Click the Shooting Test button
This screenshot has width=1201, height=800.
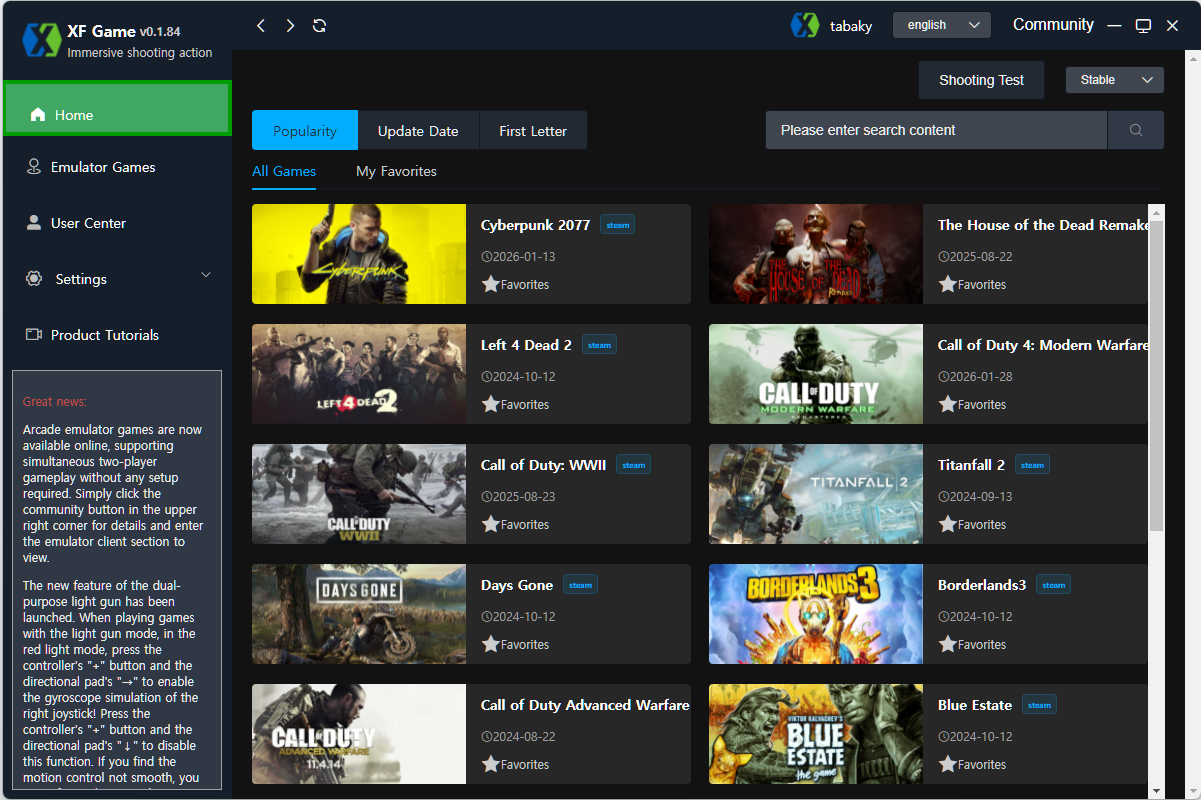(981, 80)
